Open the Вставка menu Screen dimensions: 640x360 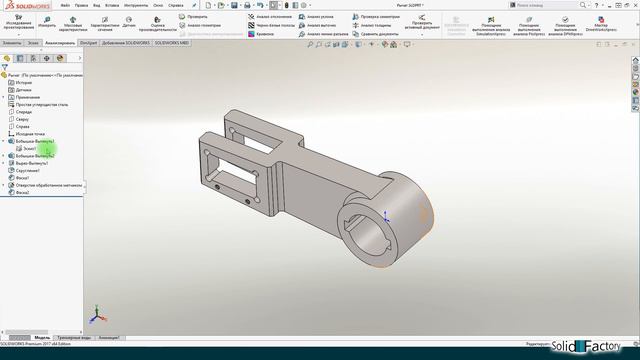click(112, 5)
